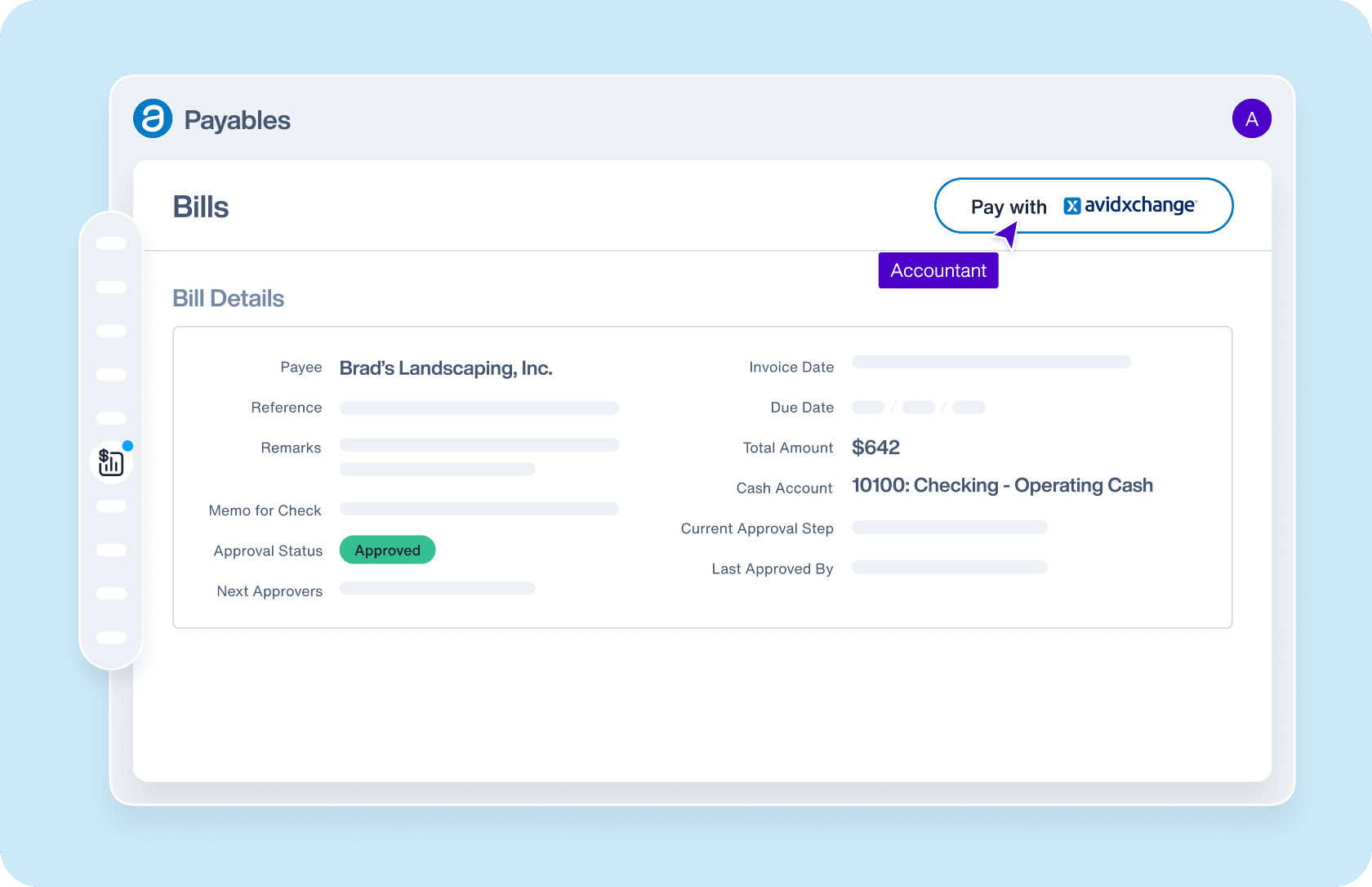Click the Bills page heading
Viewport: 1372px width, 887px height.
point(201,207)
